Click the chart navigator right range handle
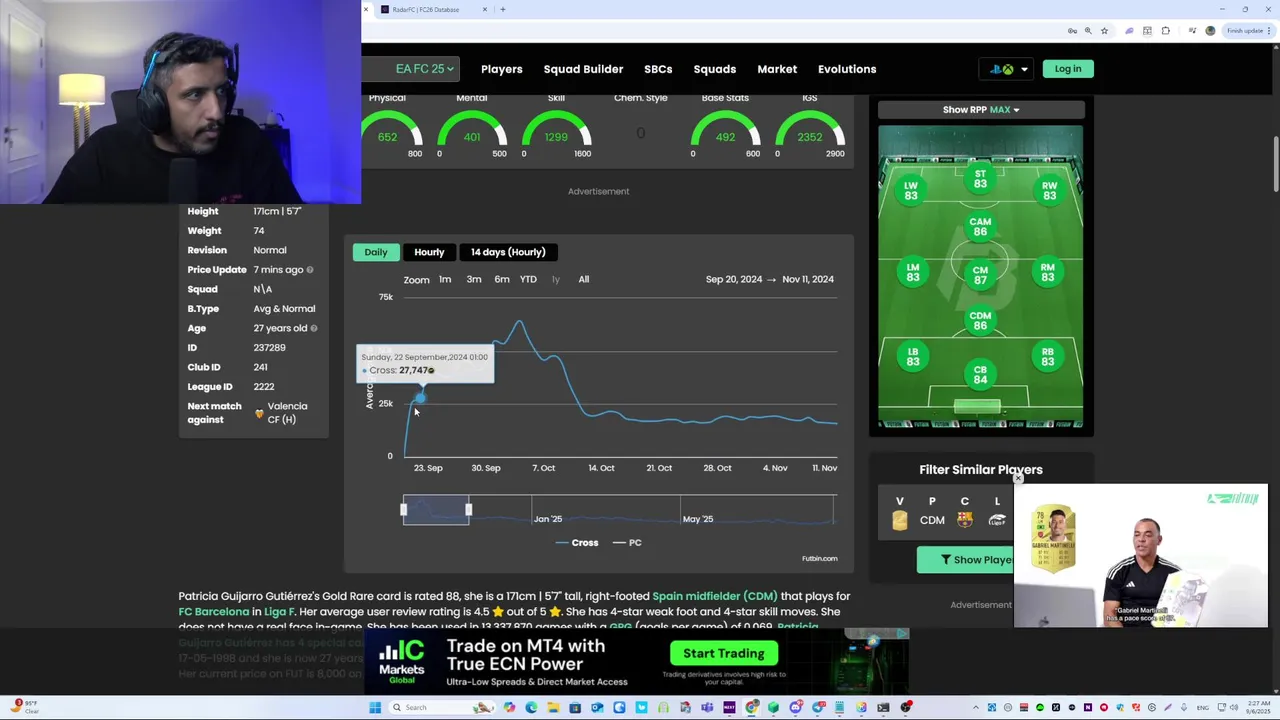The width and height of the screenshot is (1280, 720). [x=468, y=510]
